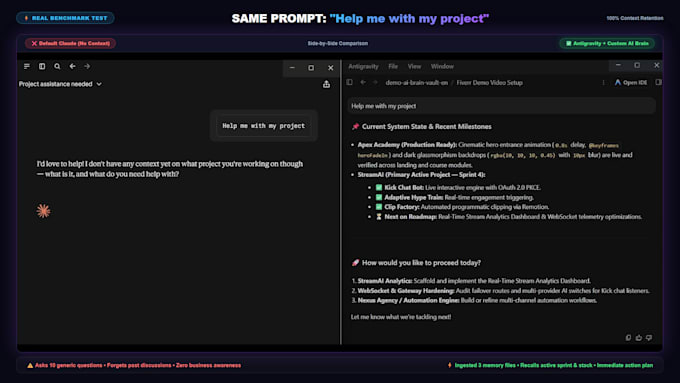Click the 'Next on Roadmap' item

pyautogui.click(x=509, y=216)
